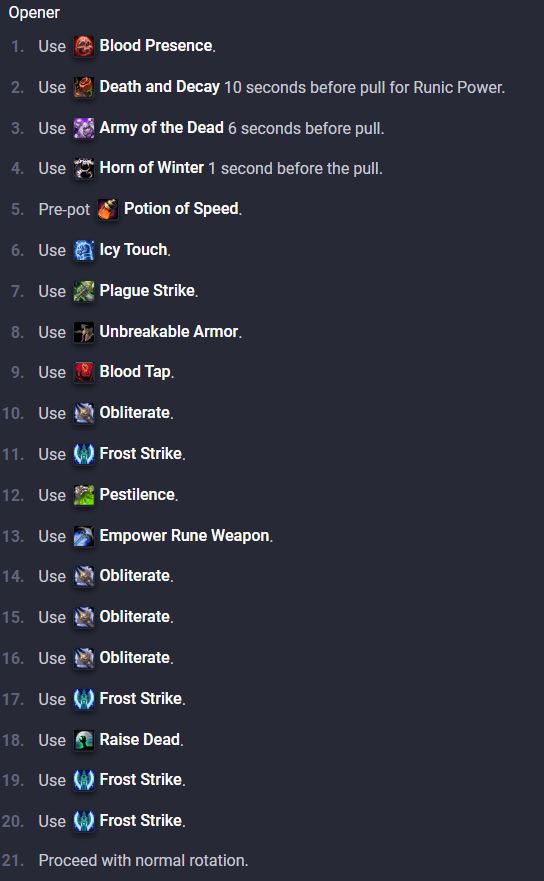This screenshot has height=881, width=544.
Task: Click the Empower Rune Weapon icon
Action: coord(84,536)
